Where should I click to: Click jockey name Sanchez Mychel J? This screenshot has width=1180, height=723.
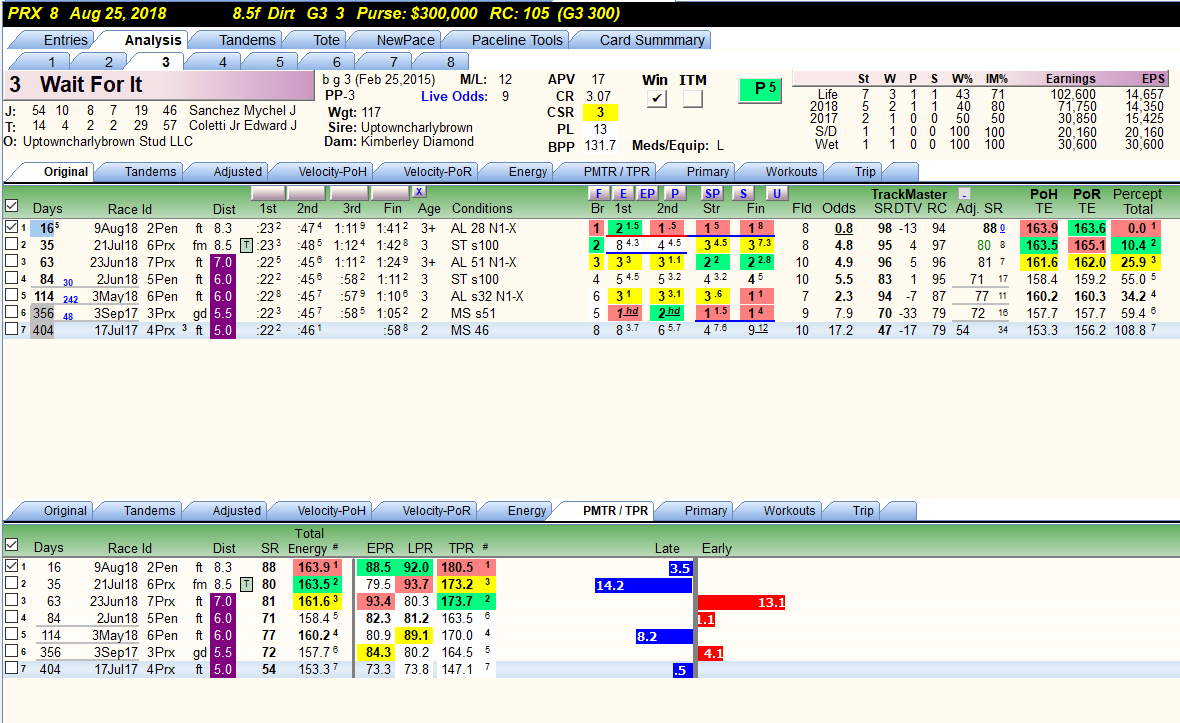pos(242,111)
